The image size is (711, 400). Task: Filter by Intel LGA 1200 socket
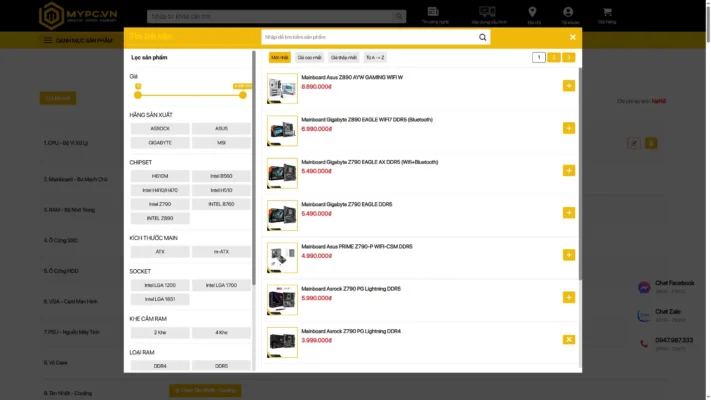click(160, 285)
